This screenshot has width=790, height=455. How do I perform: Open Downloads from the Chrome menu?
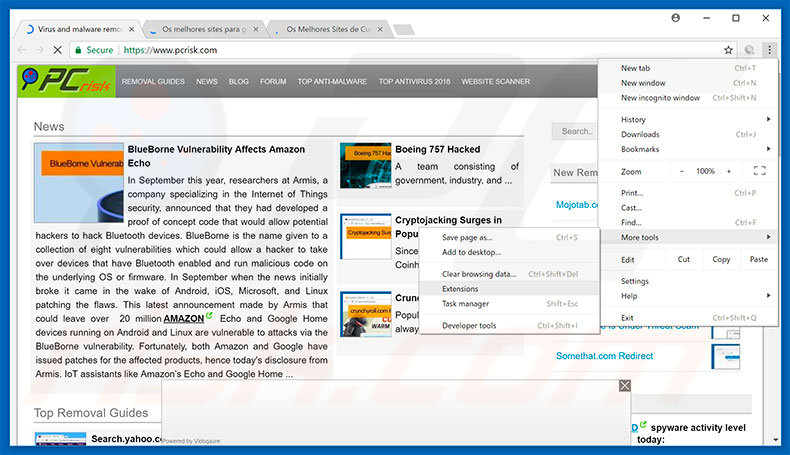[688, 135]
